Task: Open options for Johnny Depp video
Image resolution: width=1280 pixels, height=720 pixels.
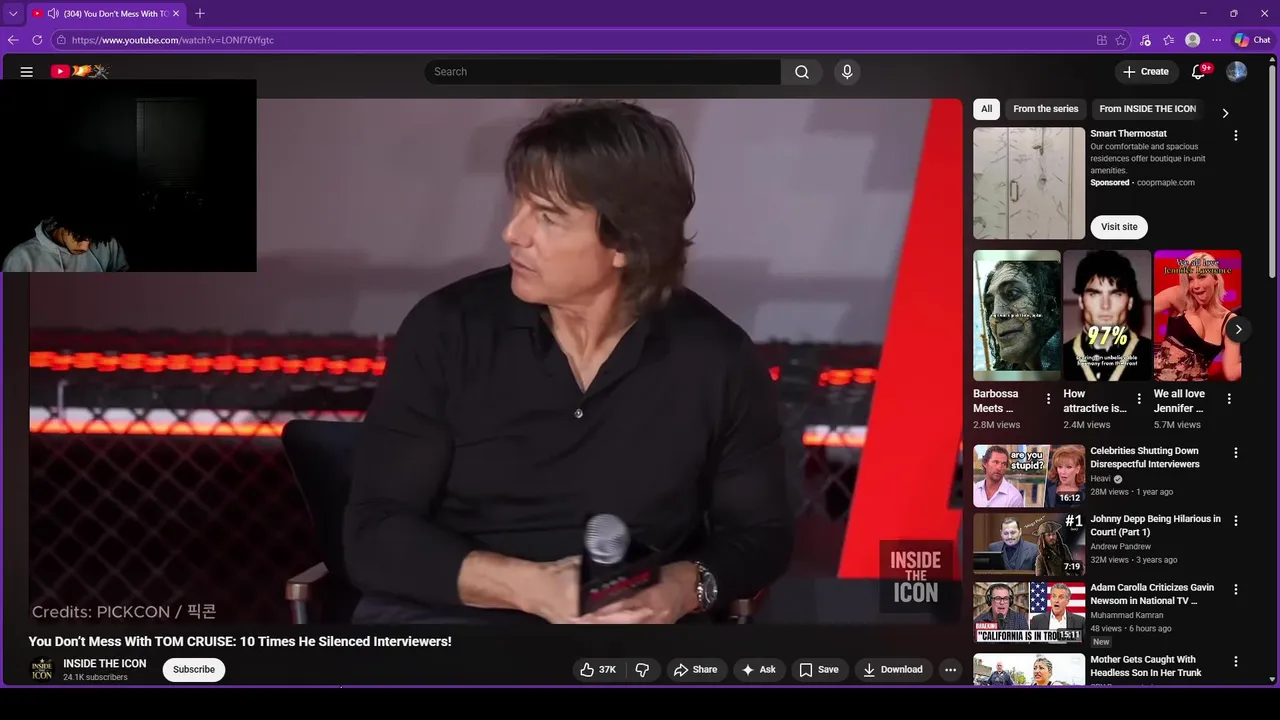Action: click(x=1235, y=521)
